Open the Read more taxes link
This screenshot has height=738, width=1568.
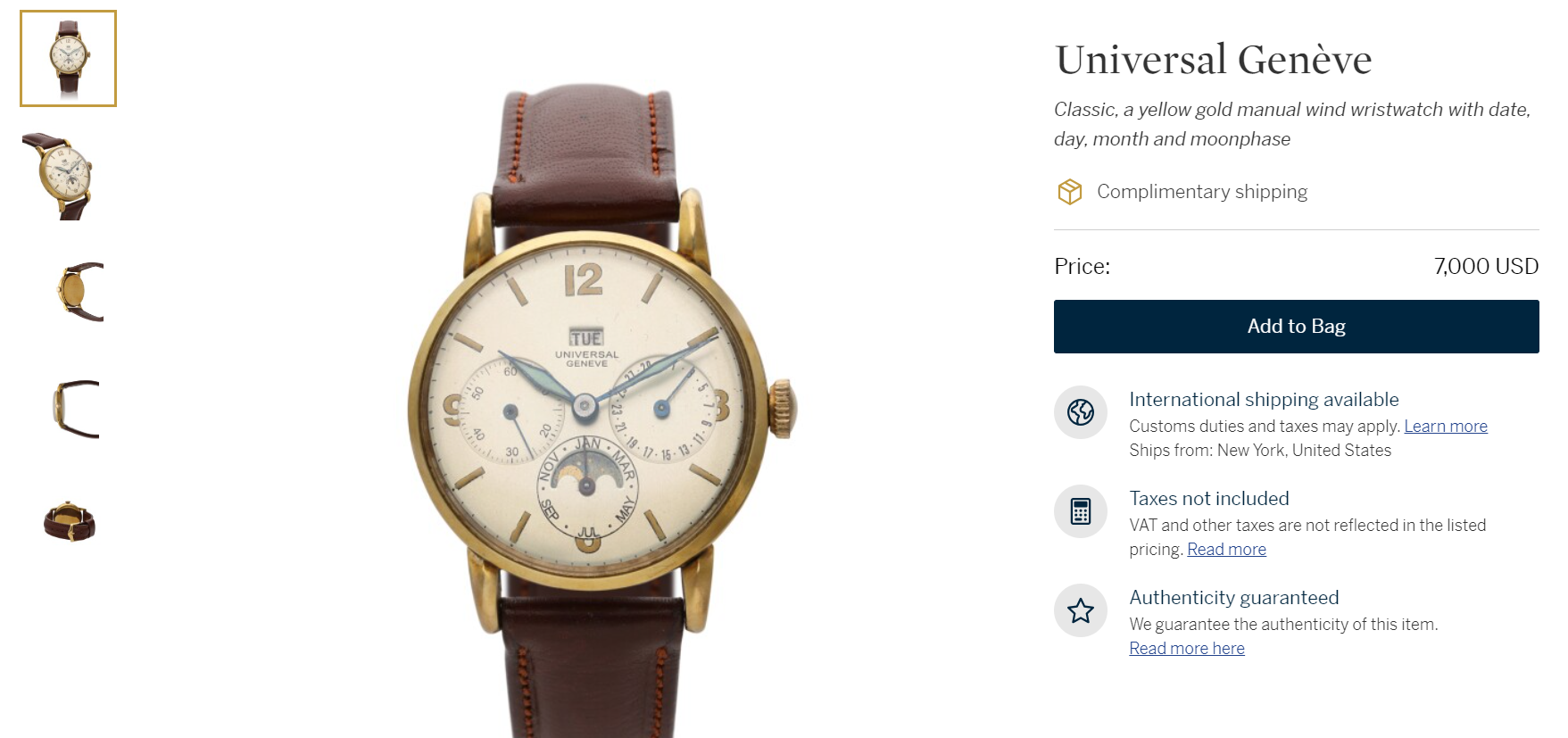tap(1226, 550)
